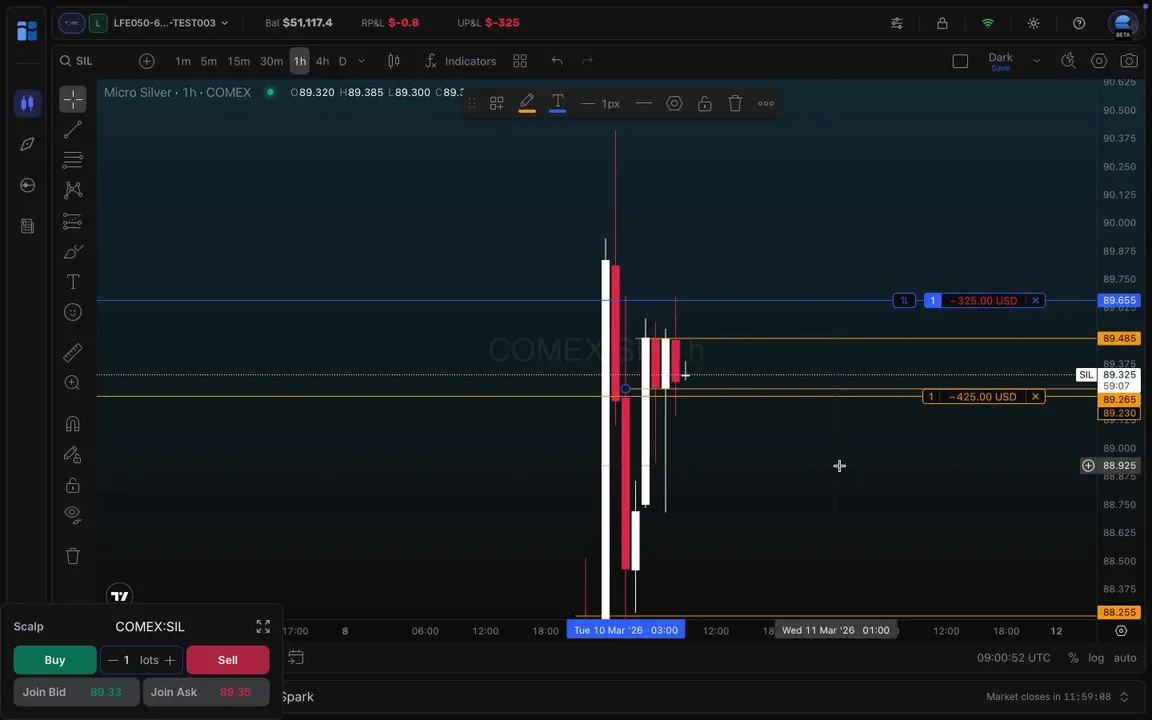This screenshot has width=1152, height=720.
Task: Toggle magnet mode for drawings
Action: 73,424
